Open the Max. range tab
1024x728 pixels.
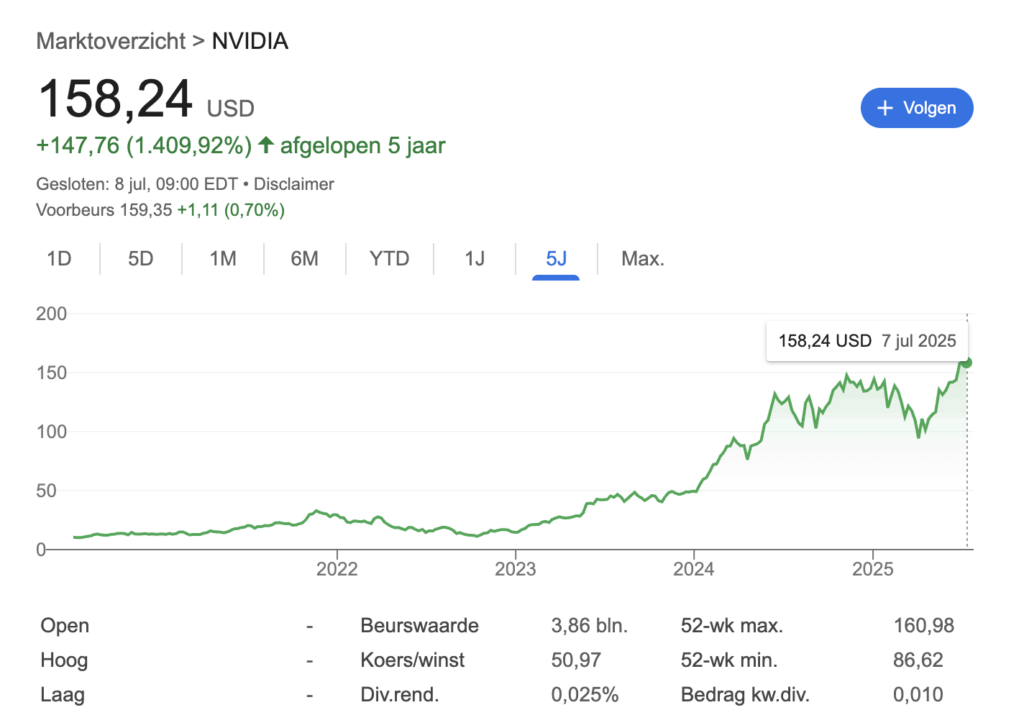click(x=642, y=259)
